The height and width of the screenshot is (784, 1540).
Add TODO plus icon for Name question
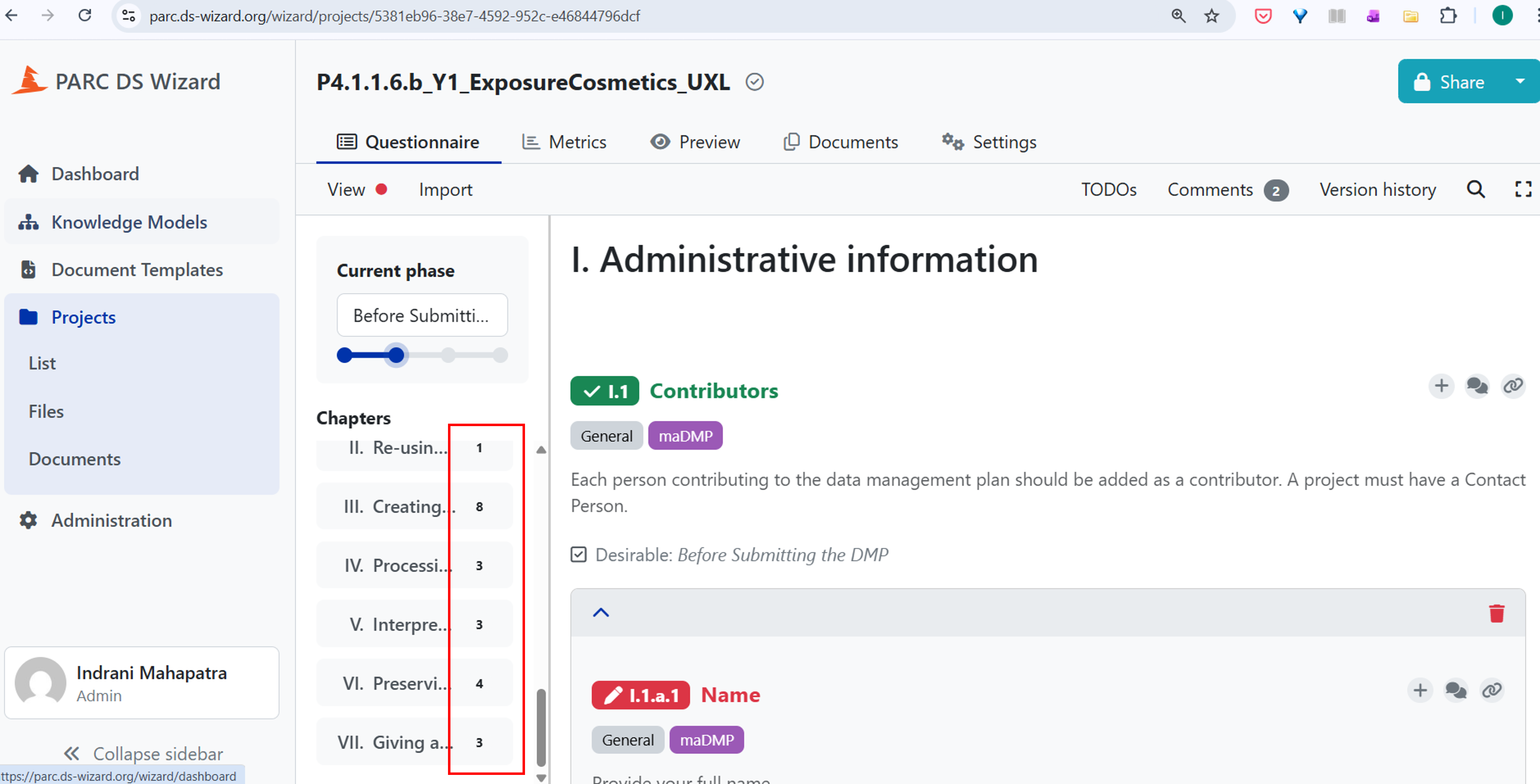[1420, 690]
